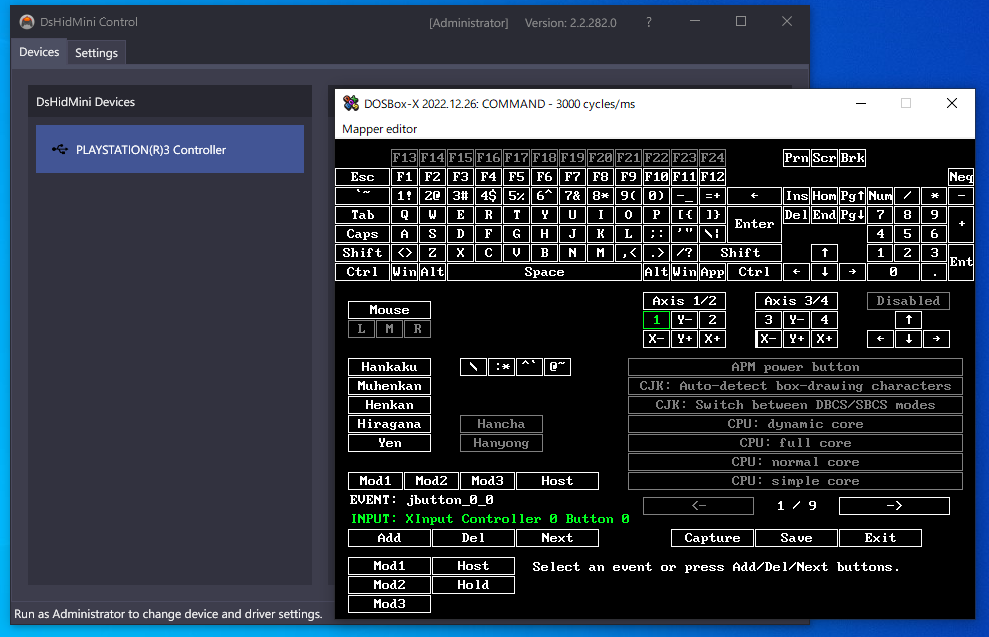Click the DOSBox-X logo in the window title bar
This screenshot has height=637, width=989.
coord(350,103)
